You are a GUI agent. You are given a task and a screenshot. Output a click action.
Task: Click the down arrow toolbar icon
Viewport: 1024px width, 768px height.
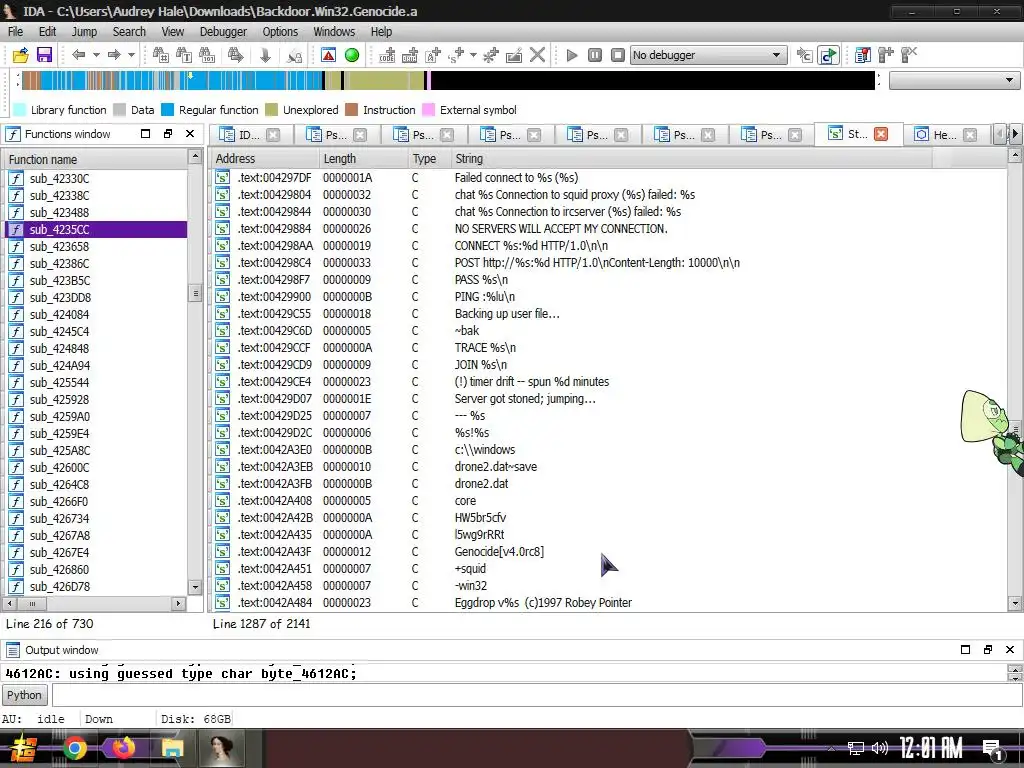click(265, 55)
